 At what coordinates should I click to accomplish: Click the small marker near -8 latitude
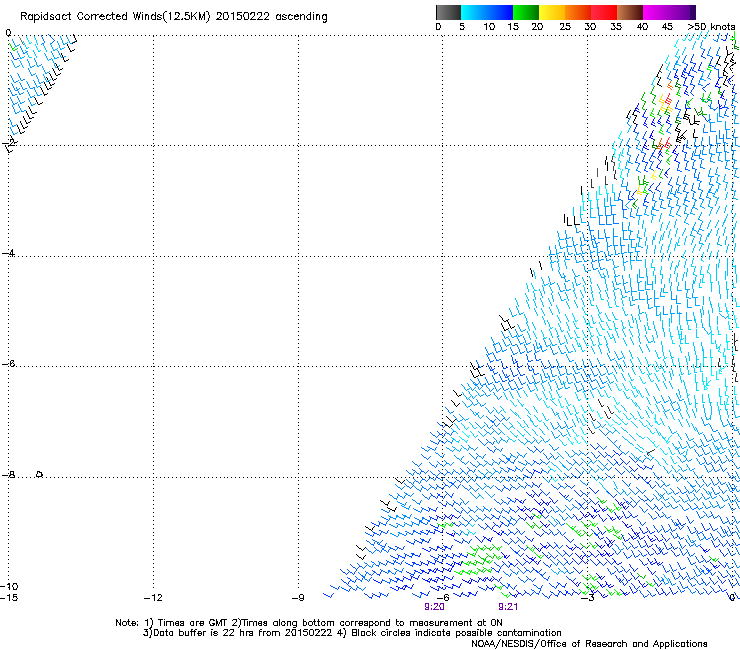click(40, 474)
